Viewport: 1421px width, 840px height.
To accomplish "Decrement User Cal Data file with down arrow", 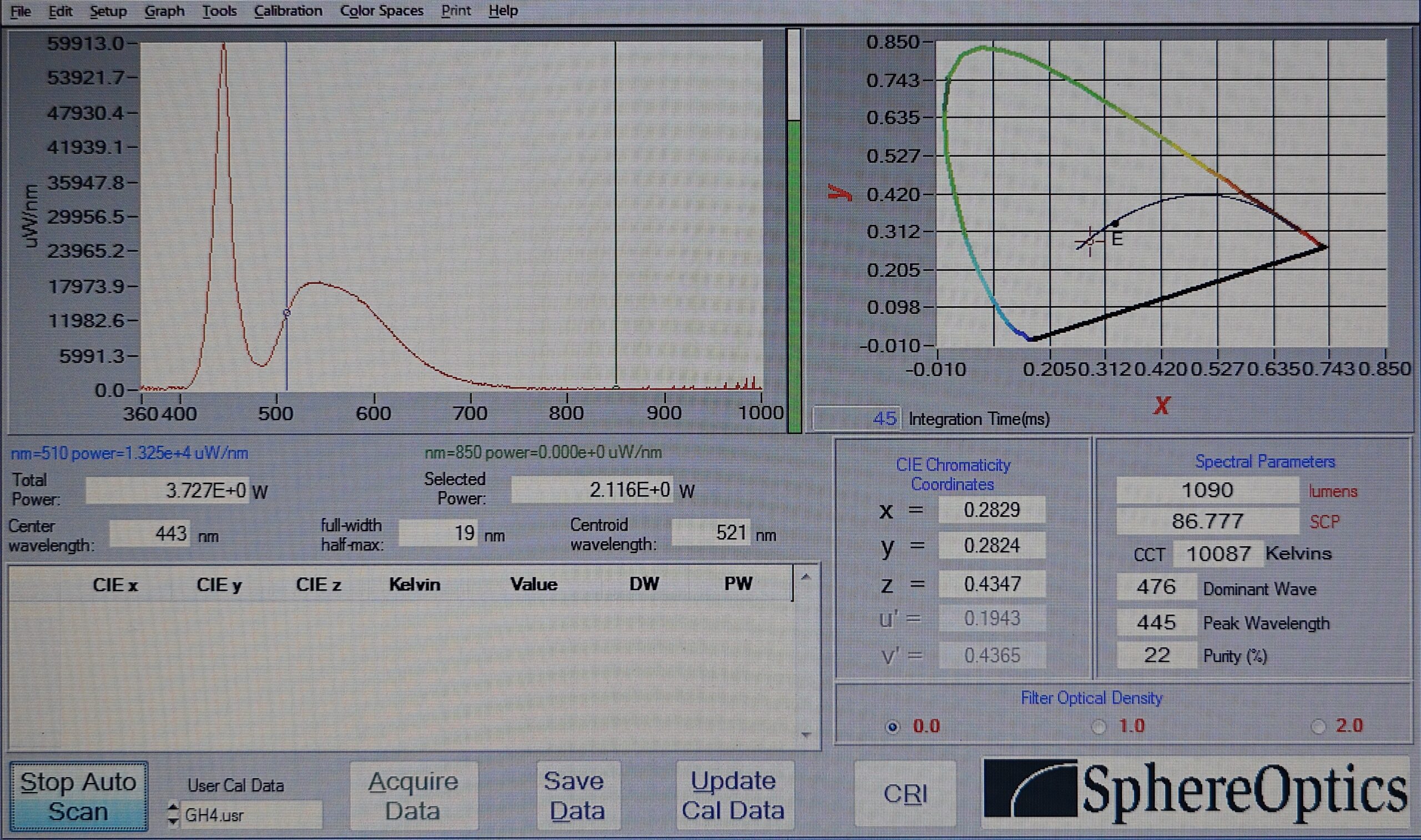I will (x=174, y=820).
